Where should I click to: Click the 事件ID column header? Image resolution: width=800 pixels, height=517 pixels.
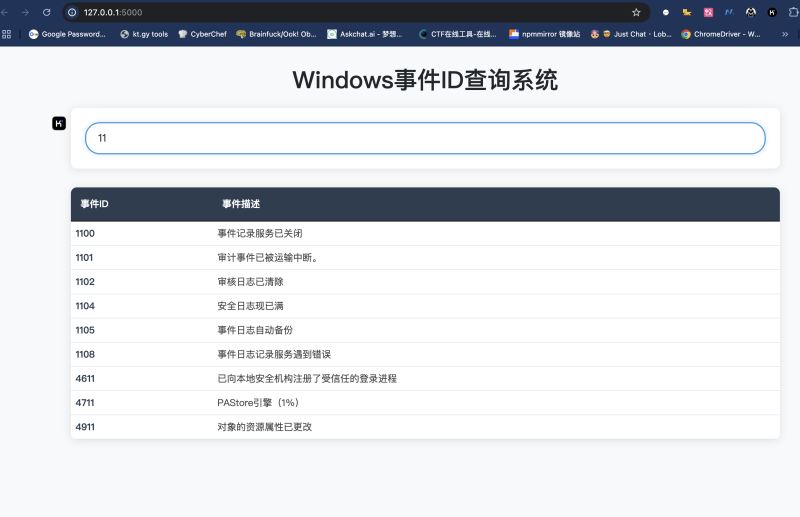pyautogui.click(x=94, y=204)
